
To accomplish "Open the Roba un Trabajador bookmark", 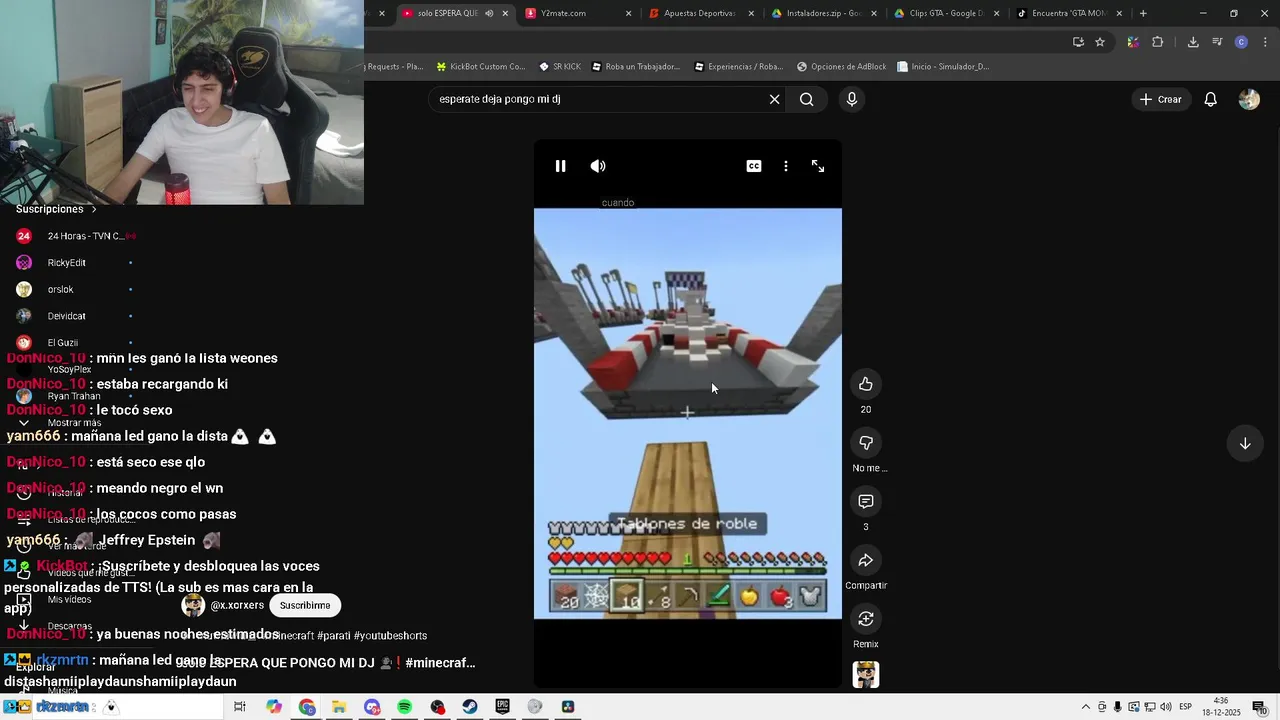I will point(635,67).
